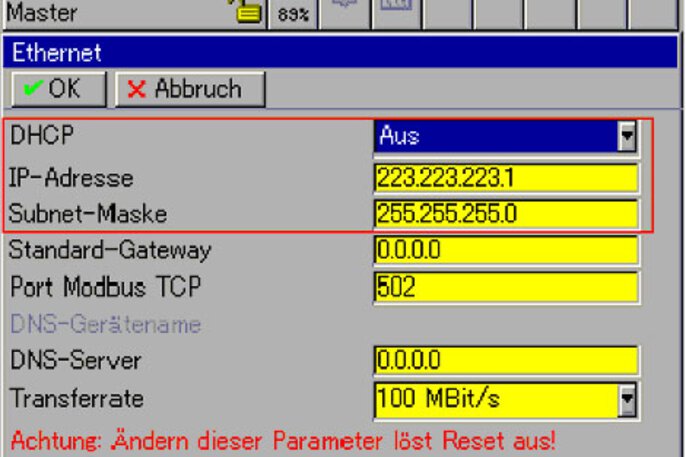
Task: Edit the DNS-Server address field
Action: pyautogui.click(x=506, y=360)
